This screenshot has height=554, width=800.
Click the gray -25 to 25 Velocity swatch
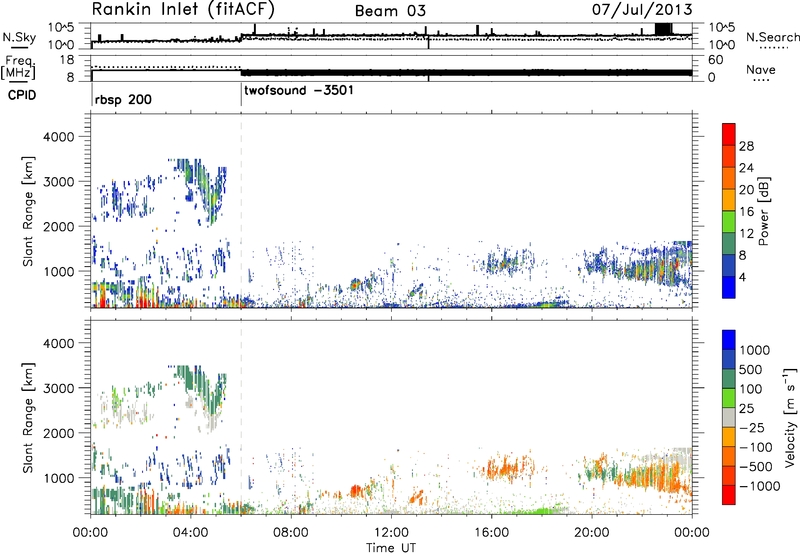(x=729, y=417)
